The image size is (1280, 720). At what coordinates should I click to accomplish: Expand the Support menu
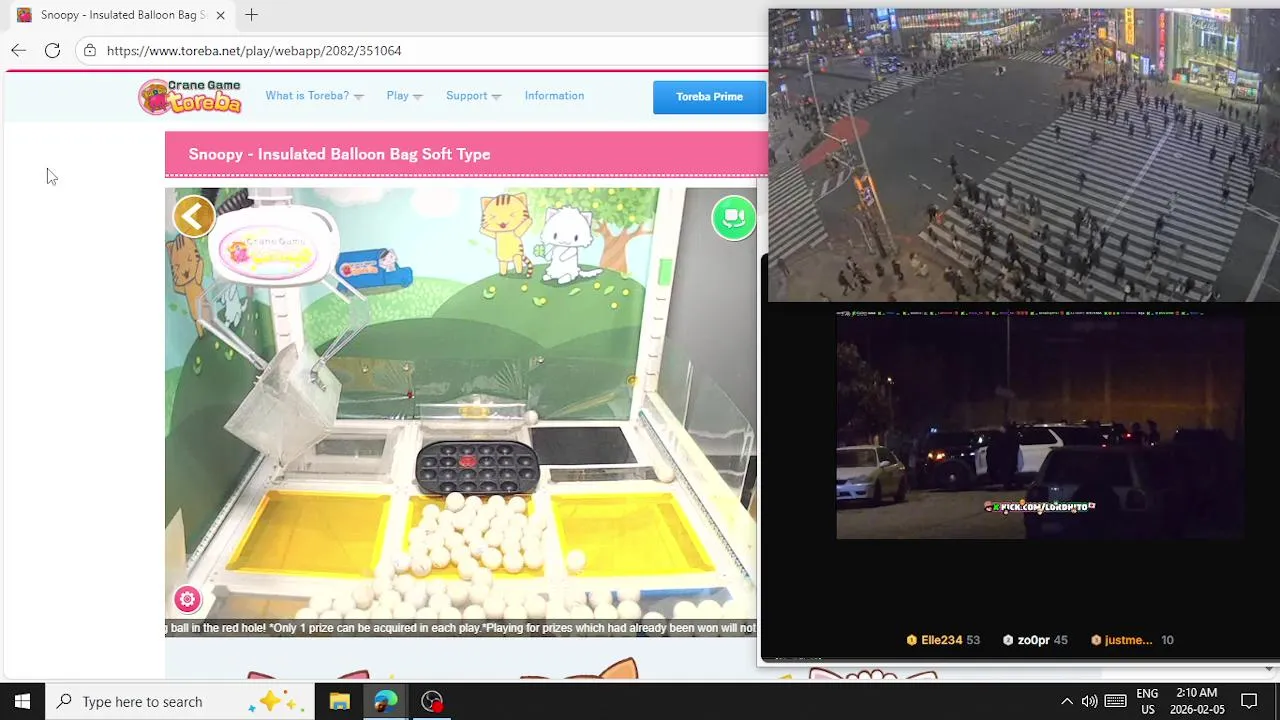473,96
